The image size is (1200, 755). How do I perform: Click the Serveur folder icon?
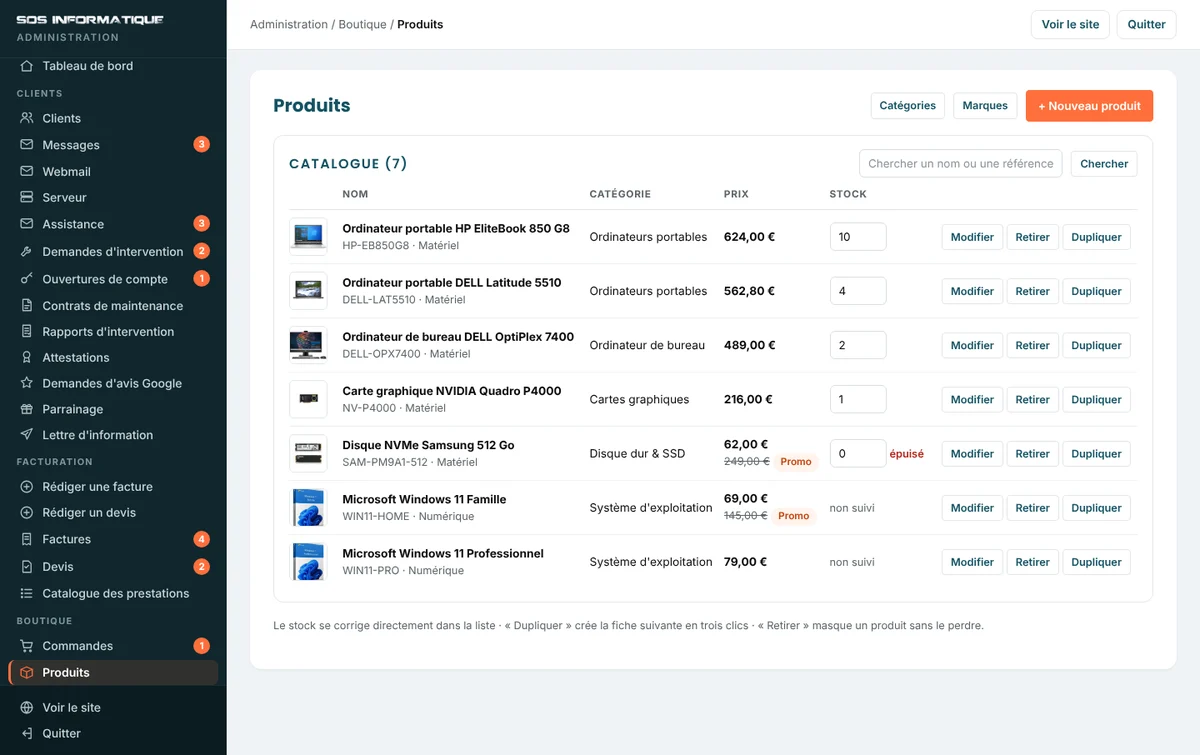point(27,198)
